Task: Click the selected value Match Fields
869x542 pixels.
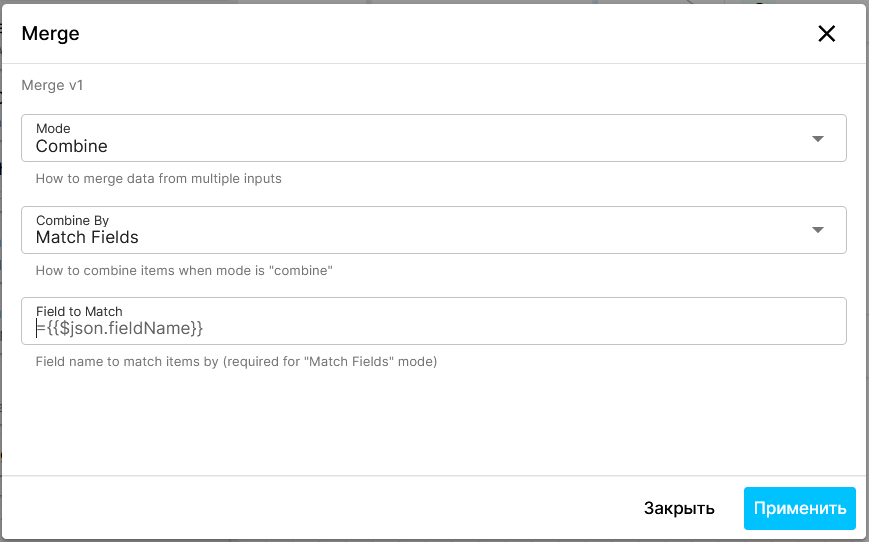Action: [87, 237]
